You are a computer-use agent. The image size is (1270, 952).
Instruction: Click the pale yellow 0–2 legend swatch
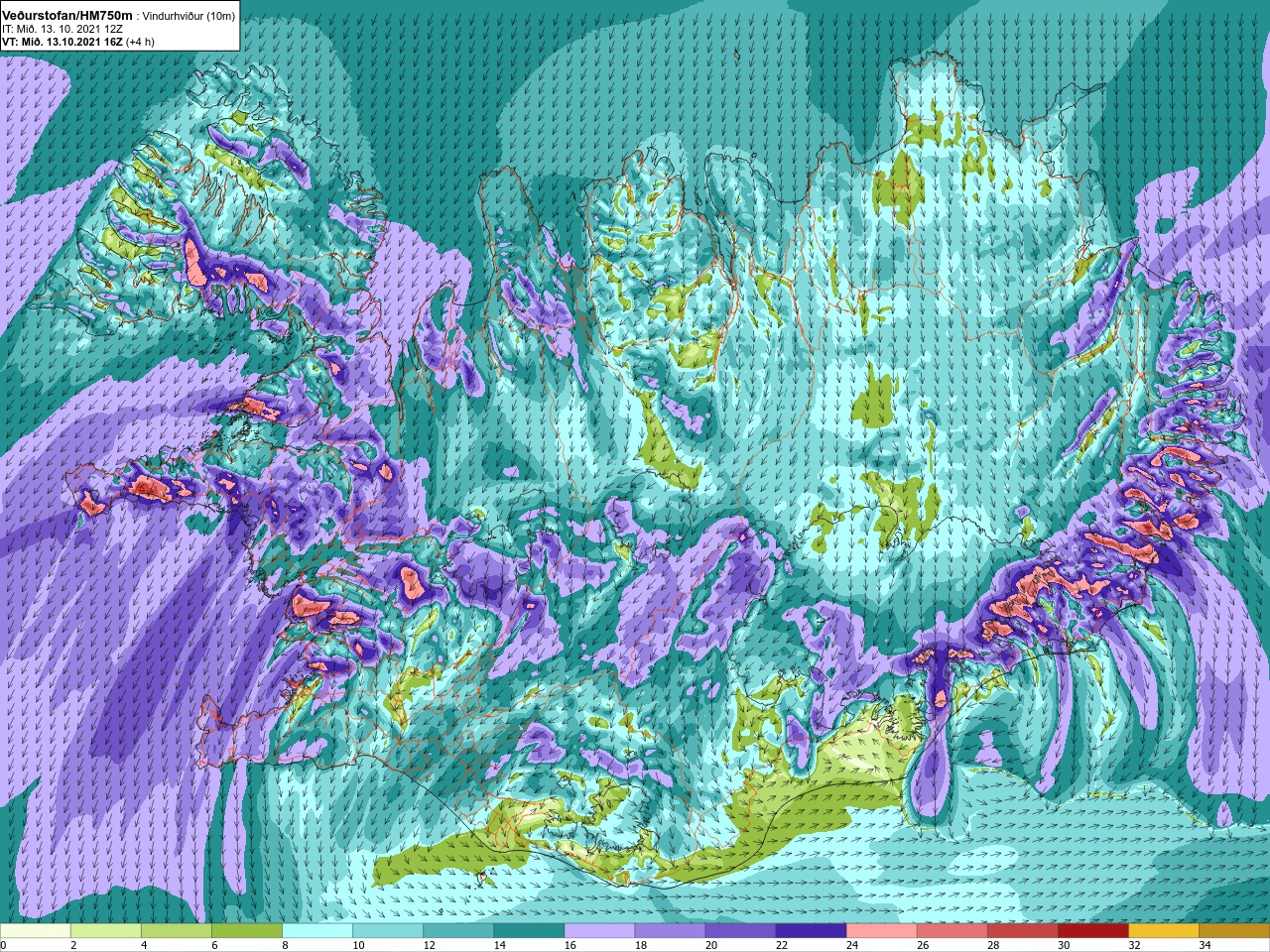pyautogui.click(x=36, y=931)
